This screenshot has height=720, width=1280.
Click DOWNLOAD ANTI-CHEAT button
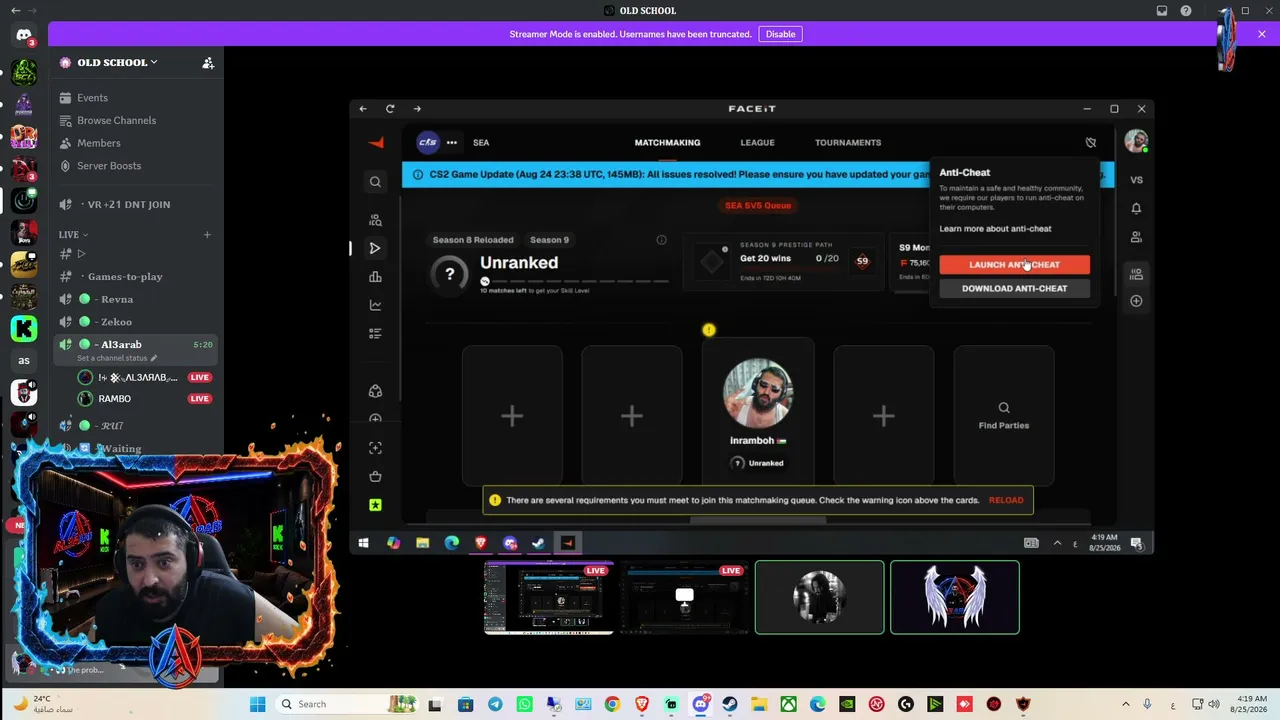coord(1014,288)
